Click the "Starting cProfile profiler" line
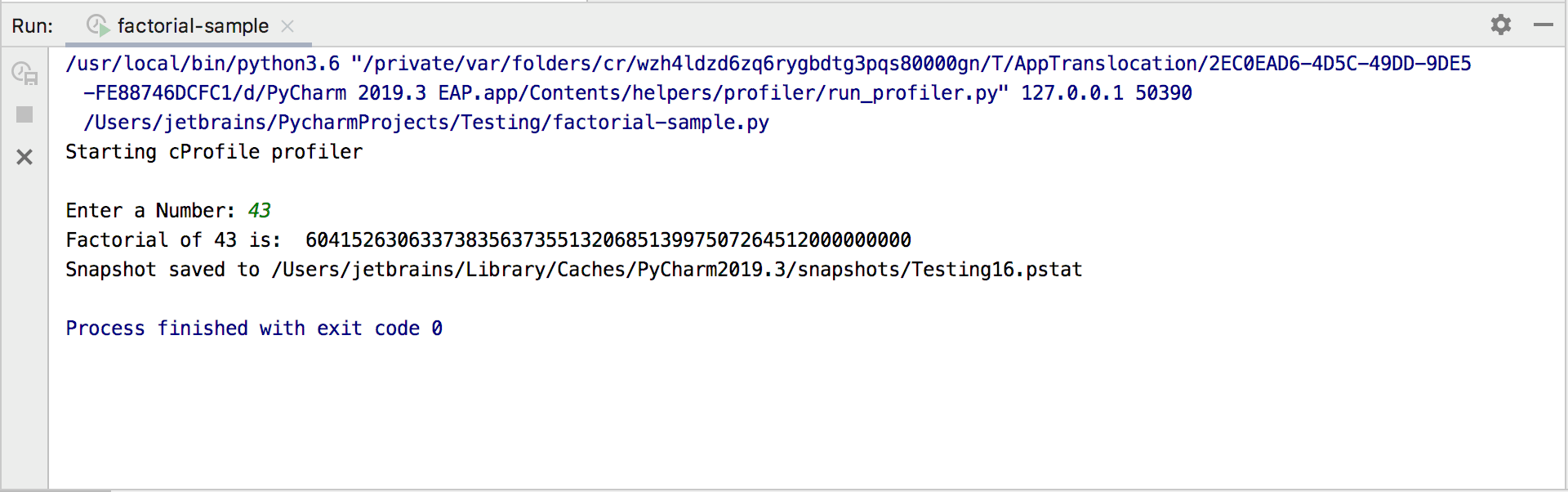This screenshot has height=492, width=1568. click(x=214, y=152)
